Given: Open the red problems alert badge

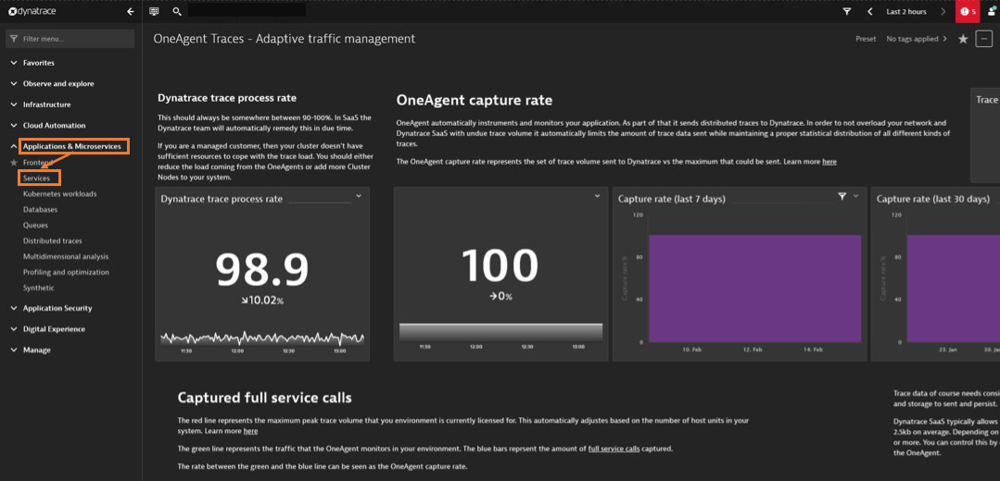Looking at the screenshot, I should click(967, 11).
